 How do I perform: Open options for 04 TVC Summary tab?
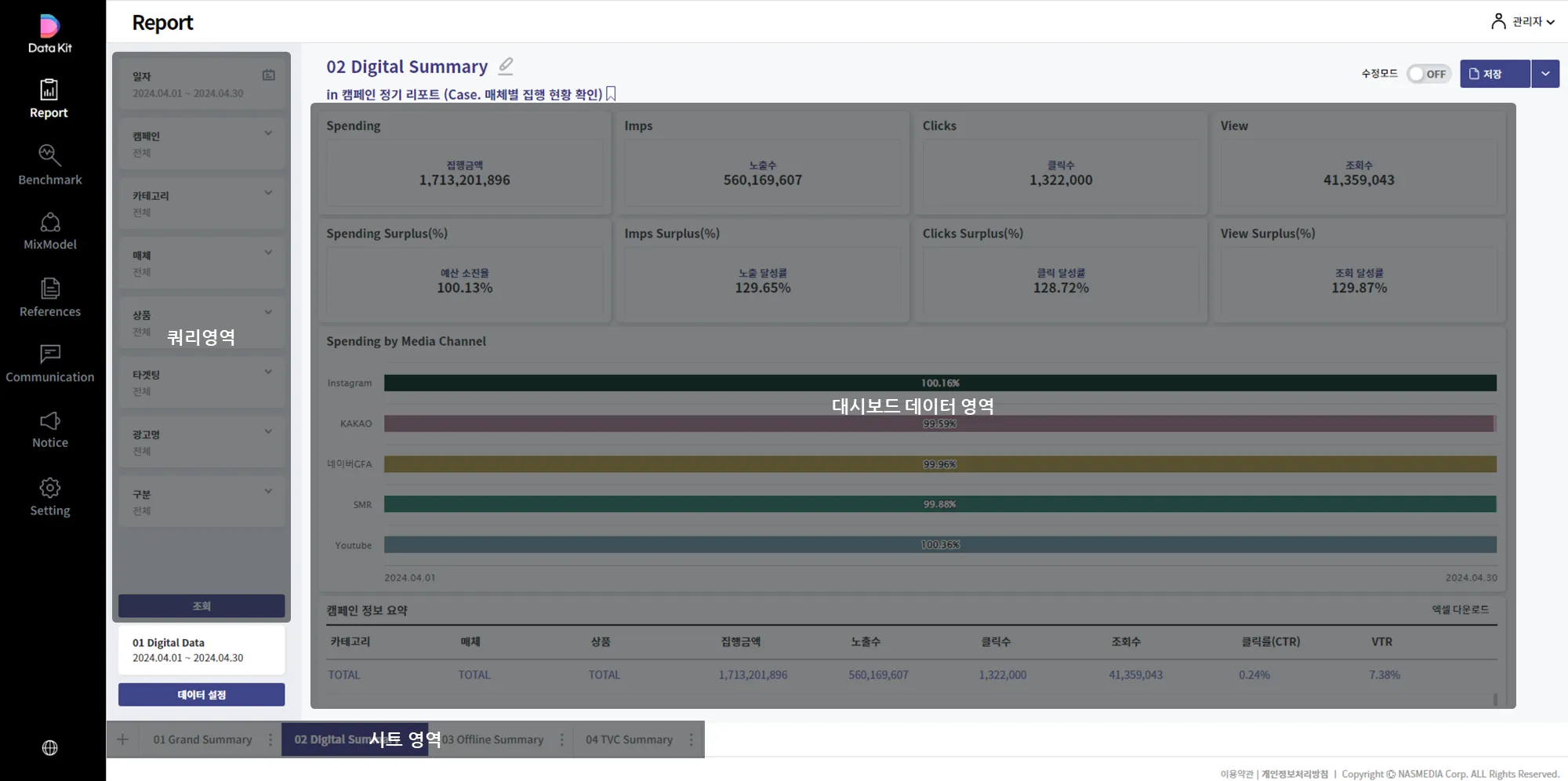coord(691,739)
